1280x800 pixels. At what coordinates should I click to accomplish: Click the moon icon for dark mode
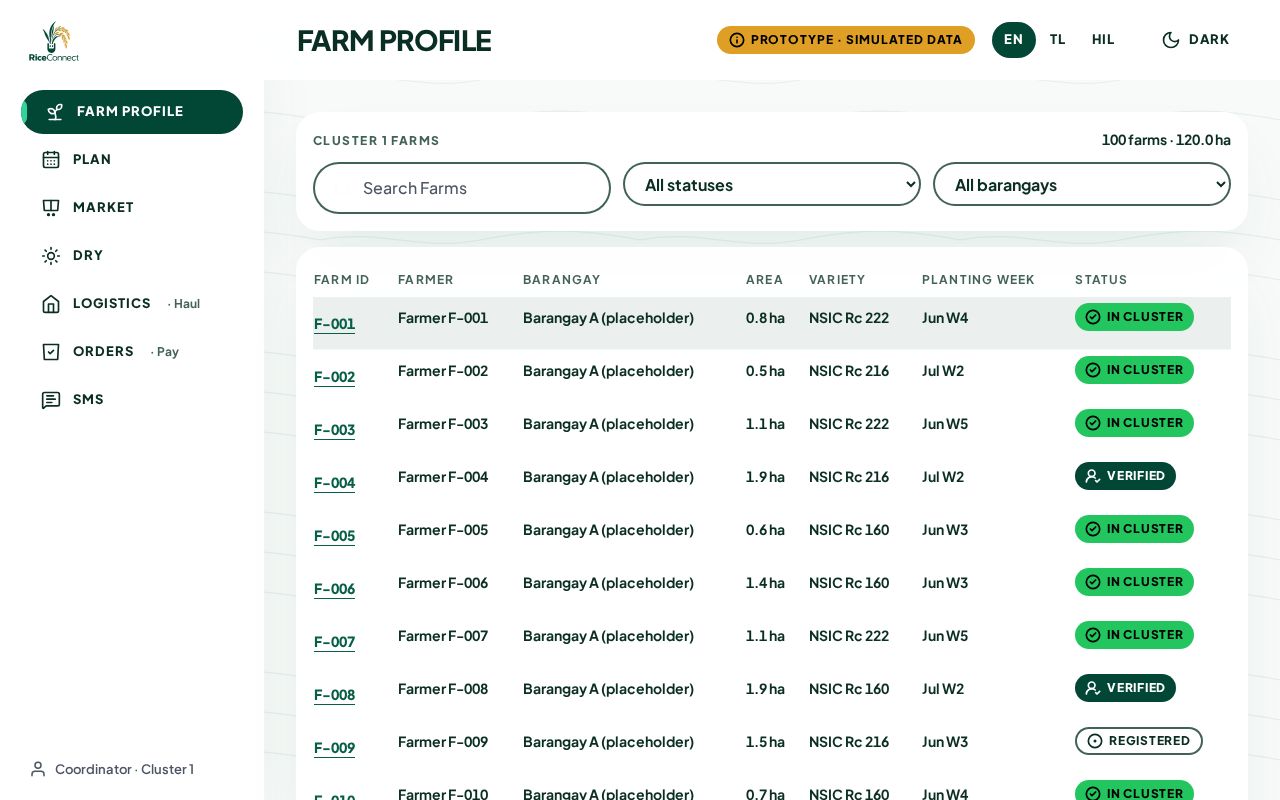click(x=1171, y=40)
